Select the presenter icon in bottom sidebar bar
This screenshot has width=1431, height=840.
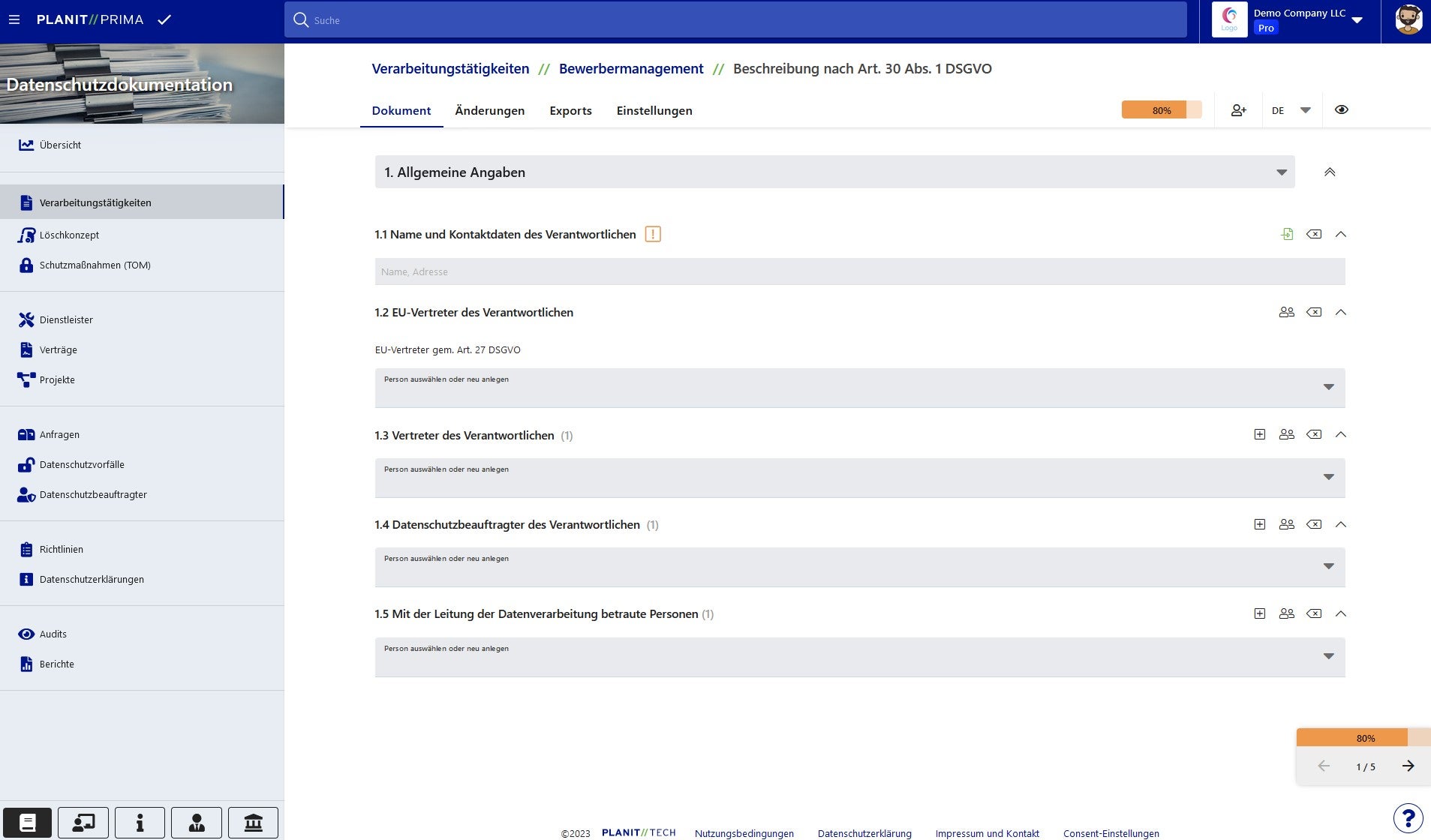(x=83, y=823)
